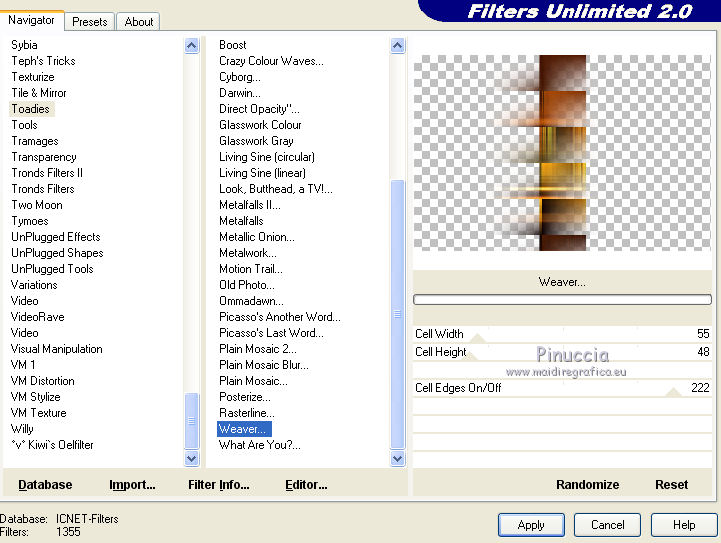Choose Living Sine (circular) filter
Viewport: 721px width, 543px height.
click(267, 157)
